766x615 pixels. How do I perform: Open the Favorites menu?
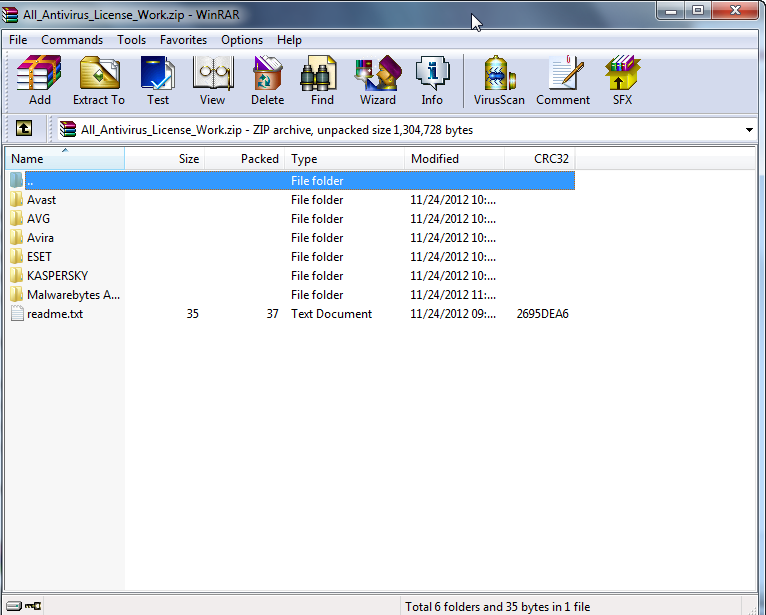(x=183, y=40)
